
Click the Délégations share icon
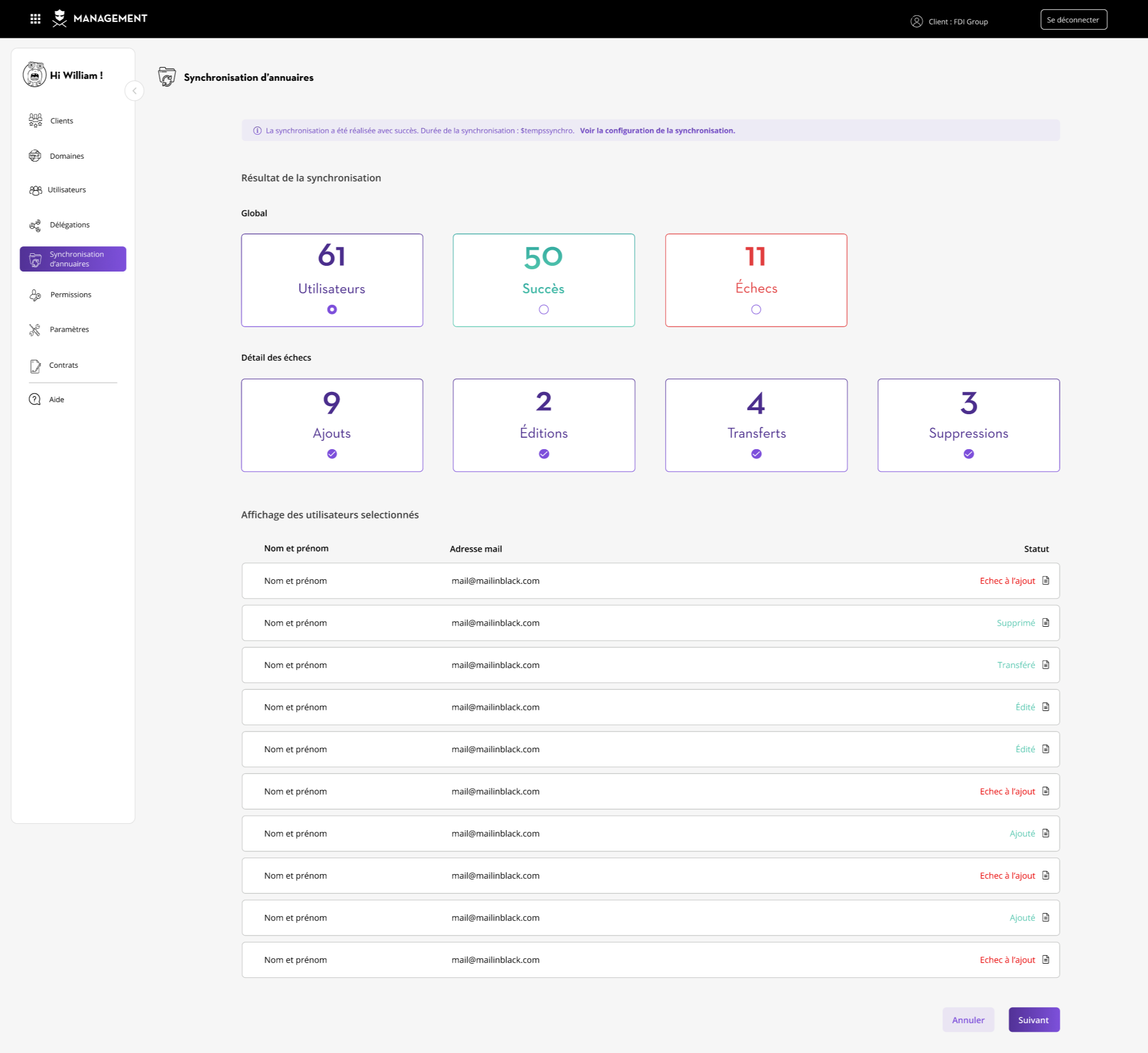pos(35,225)
